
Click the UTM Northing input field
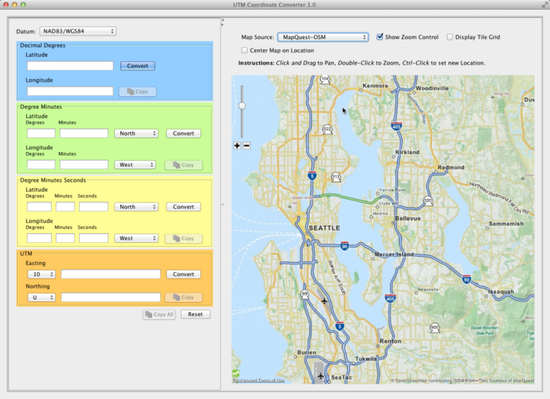111,297
